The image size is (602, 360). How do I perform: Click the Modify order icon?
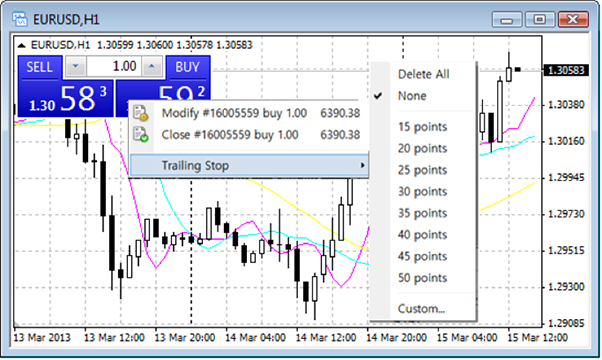(140, 113)
